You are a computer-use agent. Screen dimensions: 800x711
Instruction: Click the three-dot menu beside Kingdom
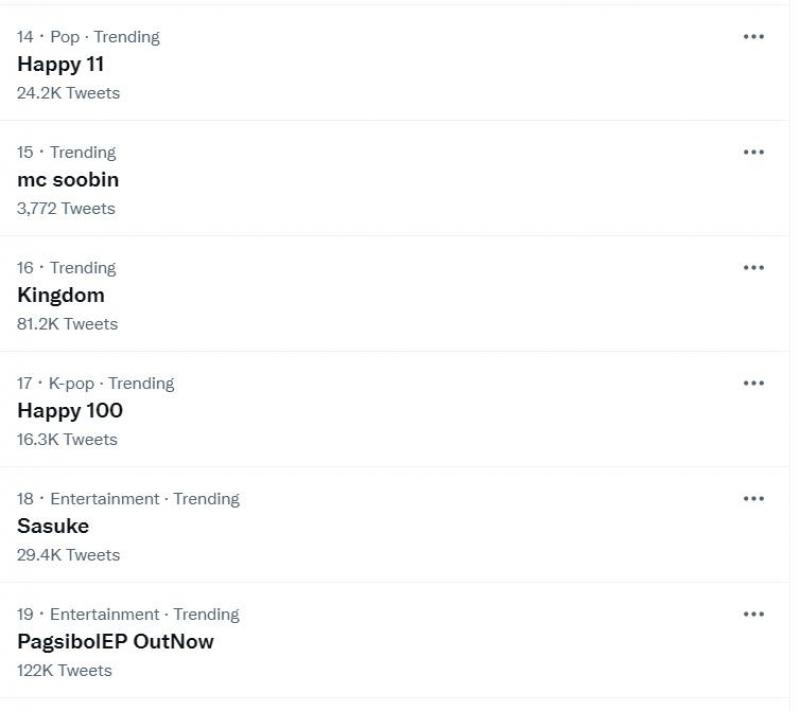point(753,268)
